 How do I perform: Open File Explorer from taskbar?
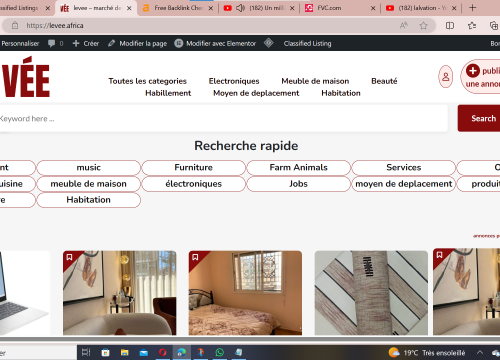(x=125, y=352)
